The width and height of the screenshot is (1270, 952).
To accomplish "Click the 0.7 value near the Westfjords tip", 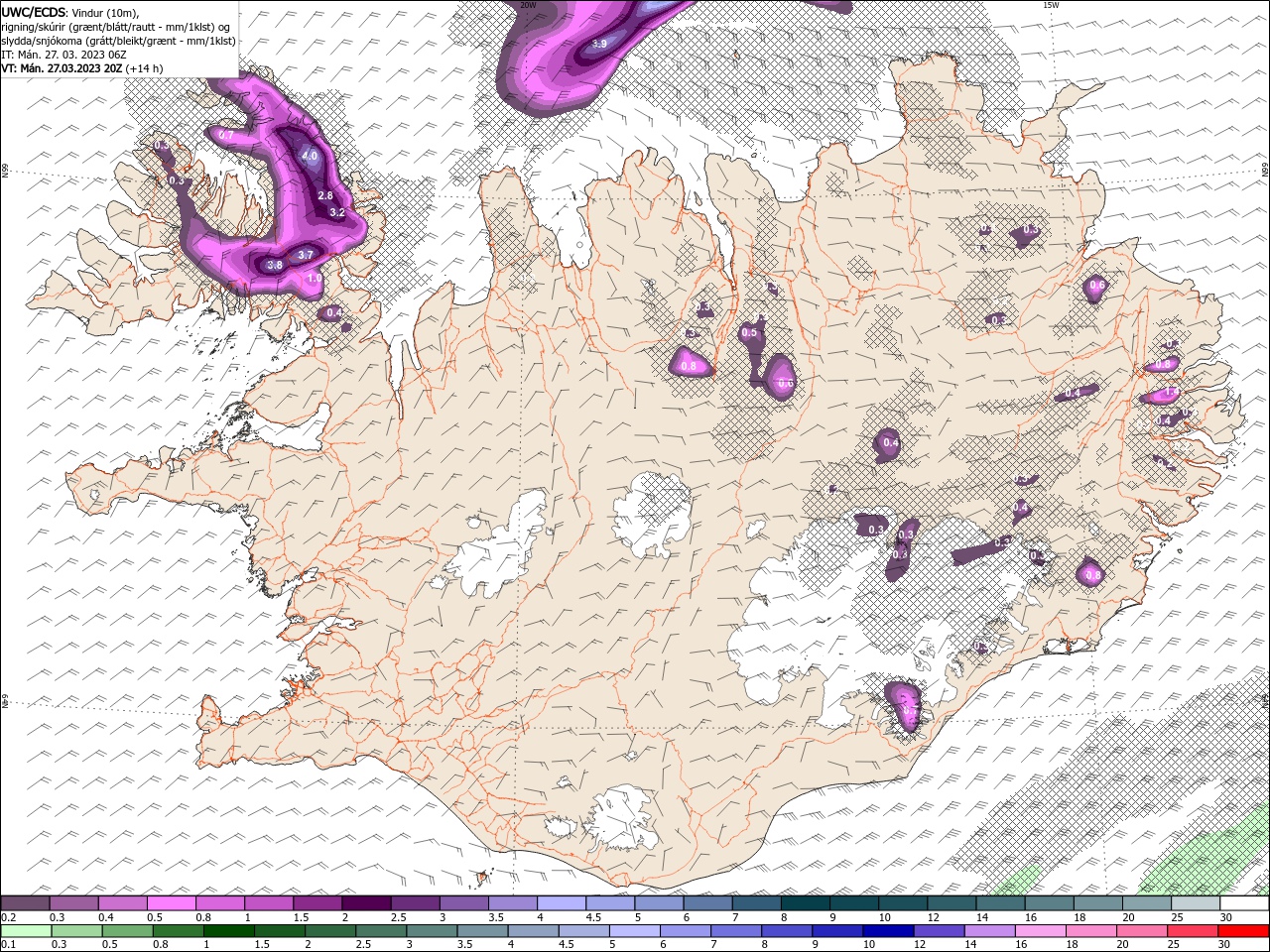I will click(x=226, y=135).
